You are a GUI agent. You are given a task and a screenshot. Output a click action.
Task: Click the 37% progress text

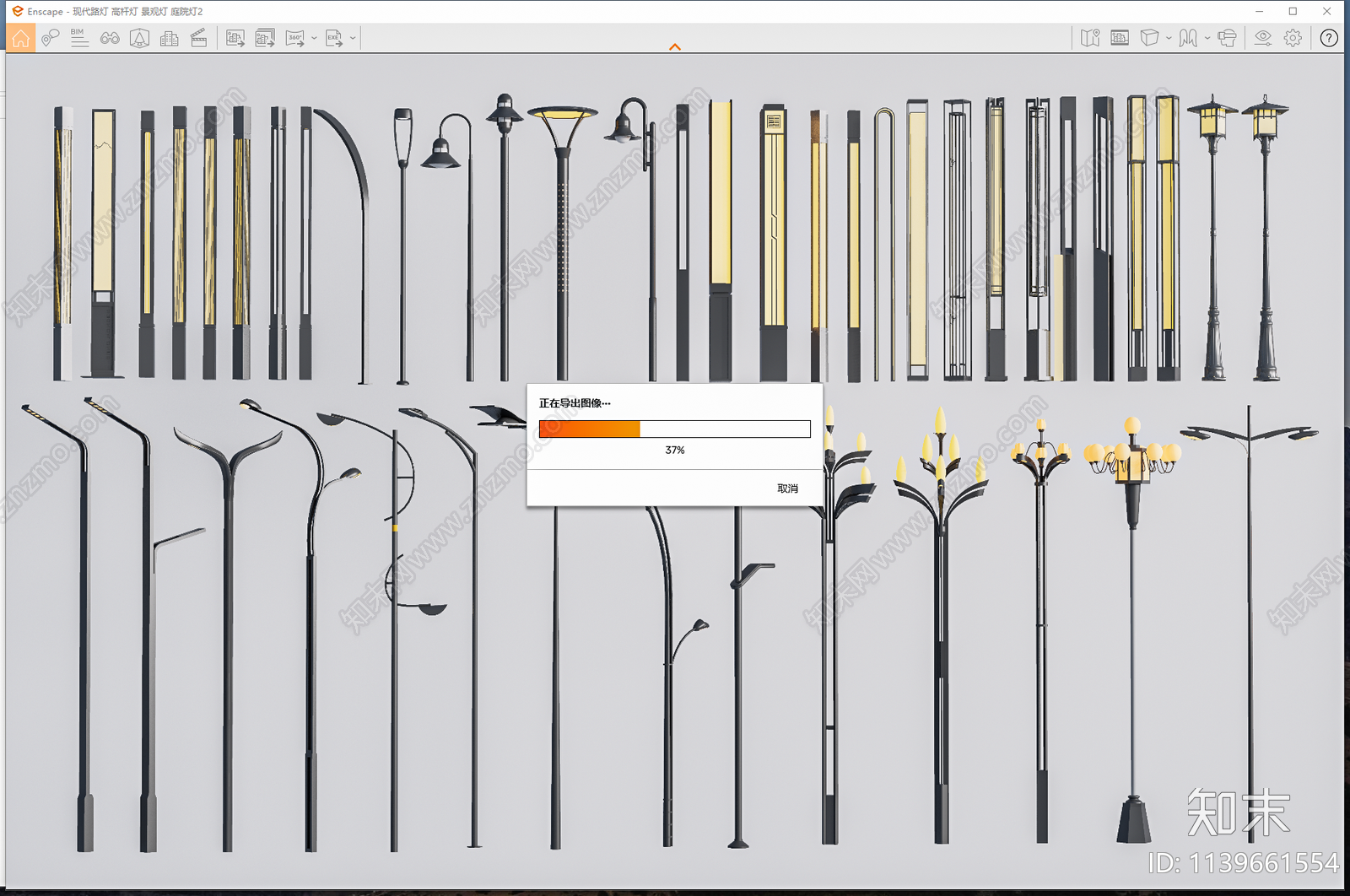[675, 451]
